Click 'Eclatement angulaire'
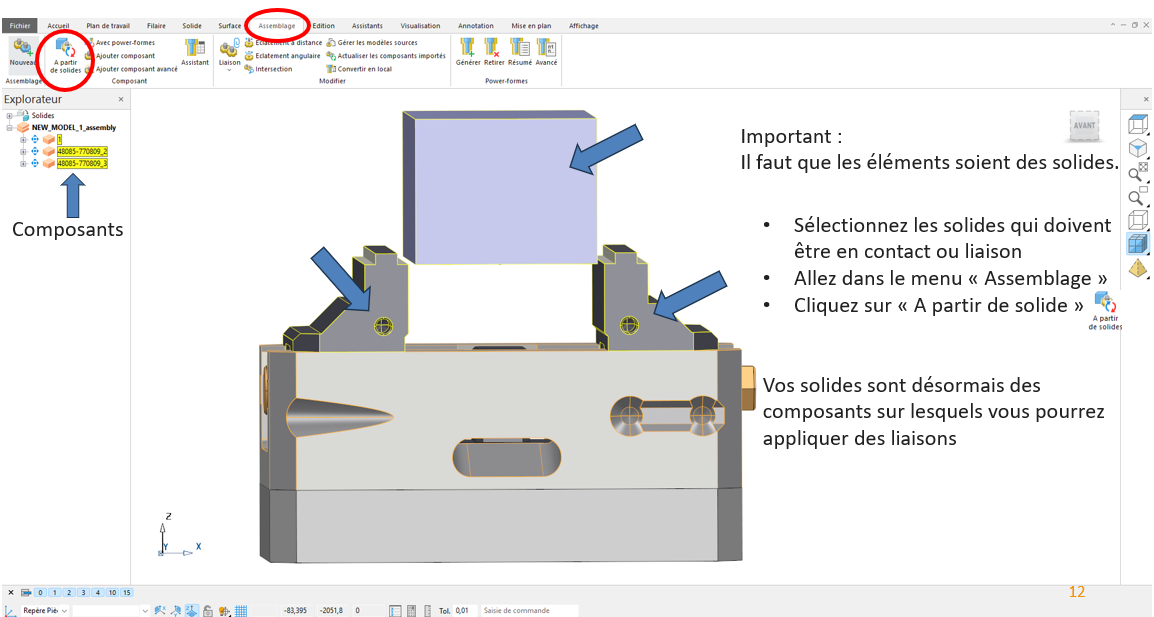The width and height of the screenshot is (1154, 617). pyautogui.click(x=283, y=56)
